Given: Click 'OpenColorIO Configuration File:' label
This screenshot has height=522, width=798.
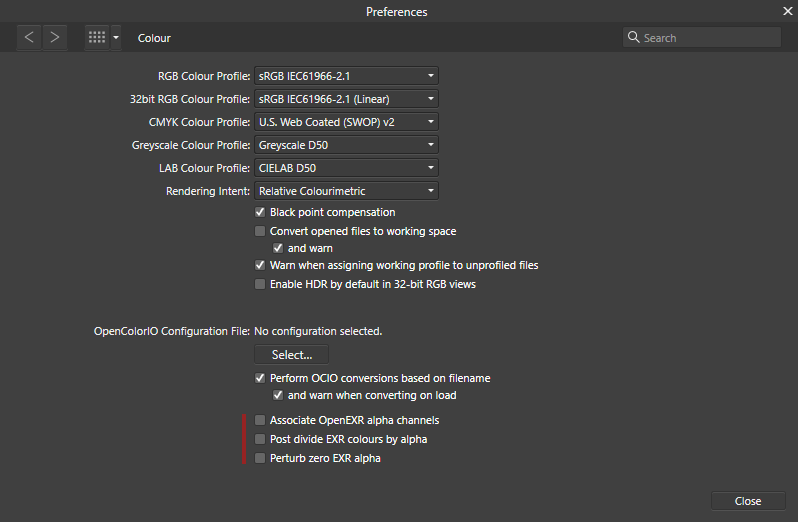Looking at the screenshot, I should (172, 331).
